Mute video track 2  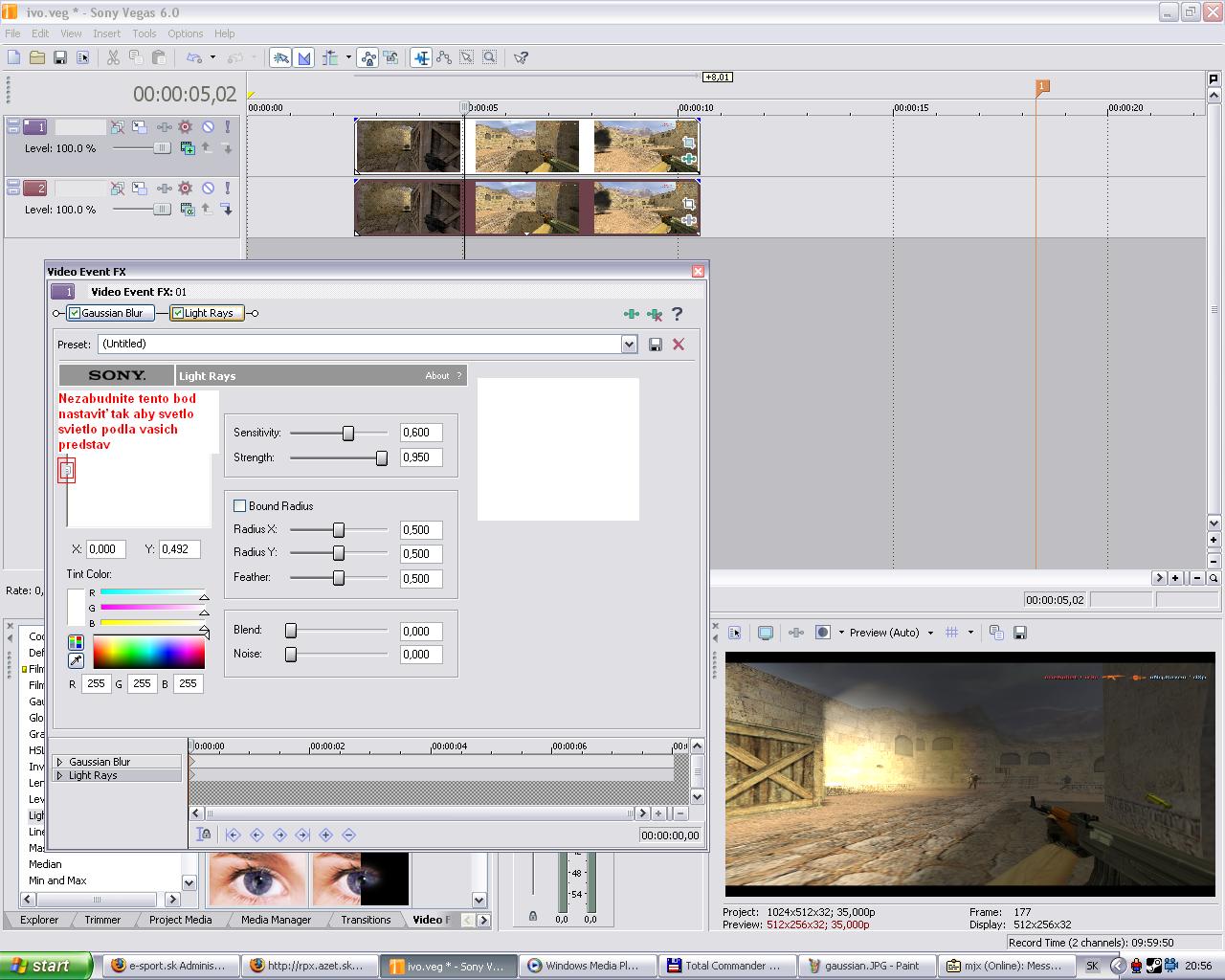point(208,189)
